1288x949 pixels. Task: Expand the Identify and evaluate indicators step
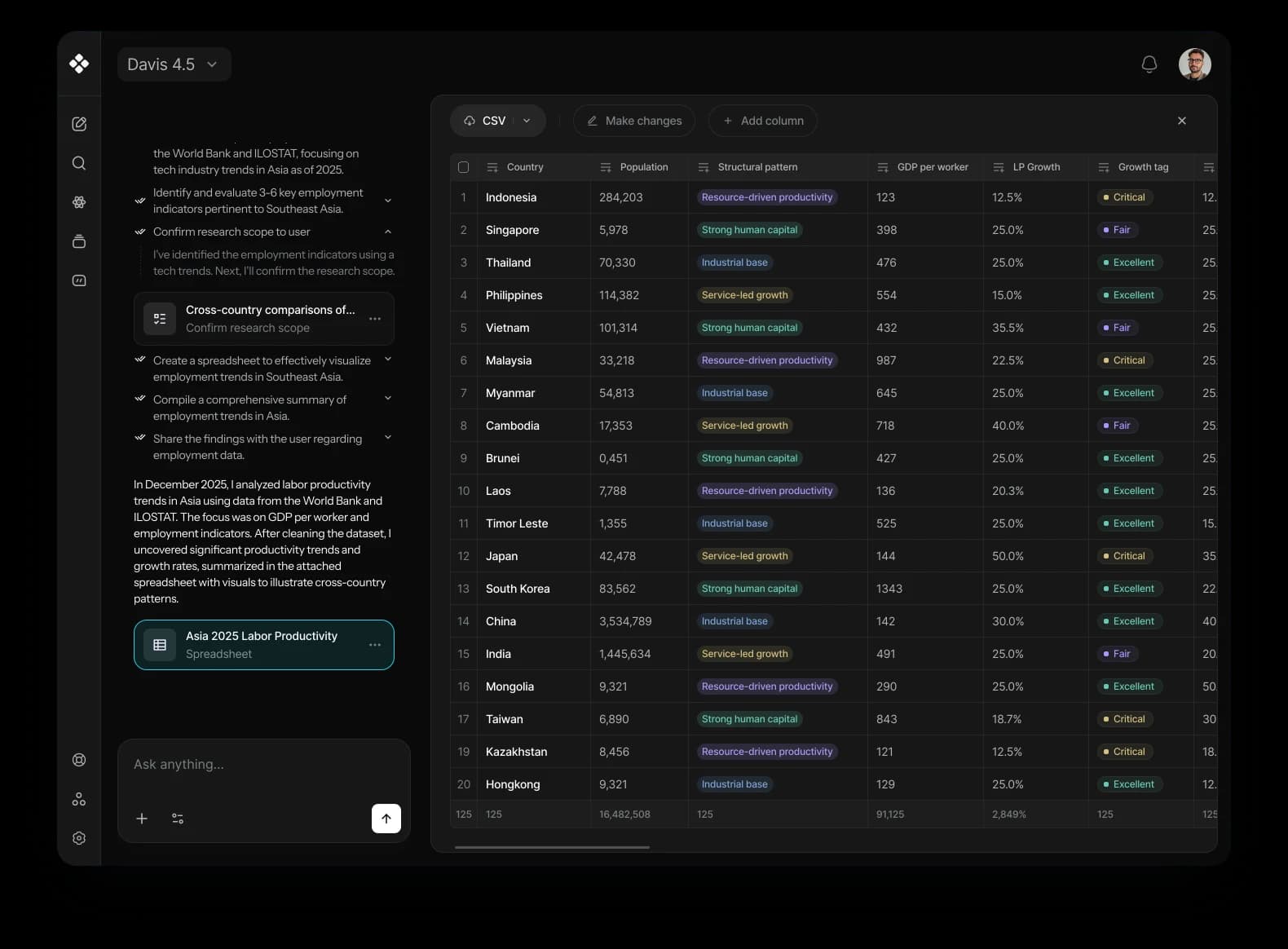(388, 201)
